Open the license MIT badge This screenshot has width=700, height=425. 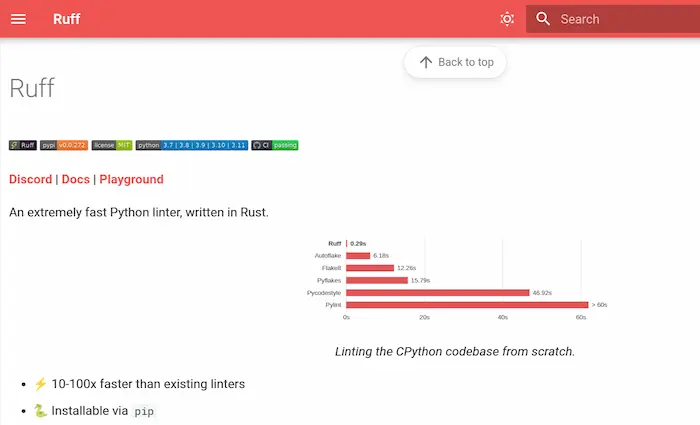click(112, 145)
